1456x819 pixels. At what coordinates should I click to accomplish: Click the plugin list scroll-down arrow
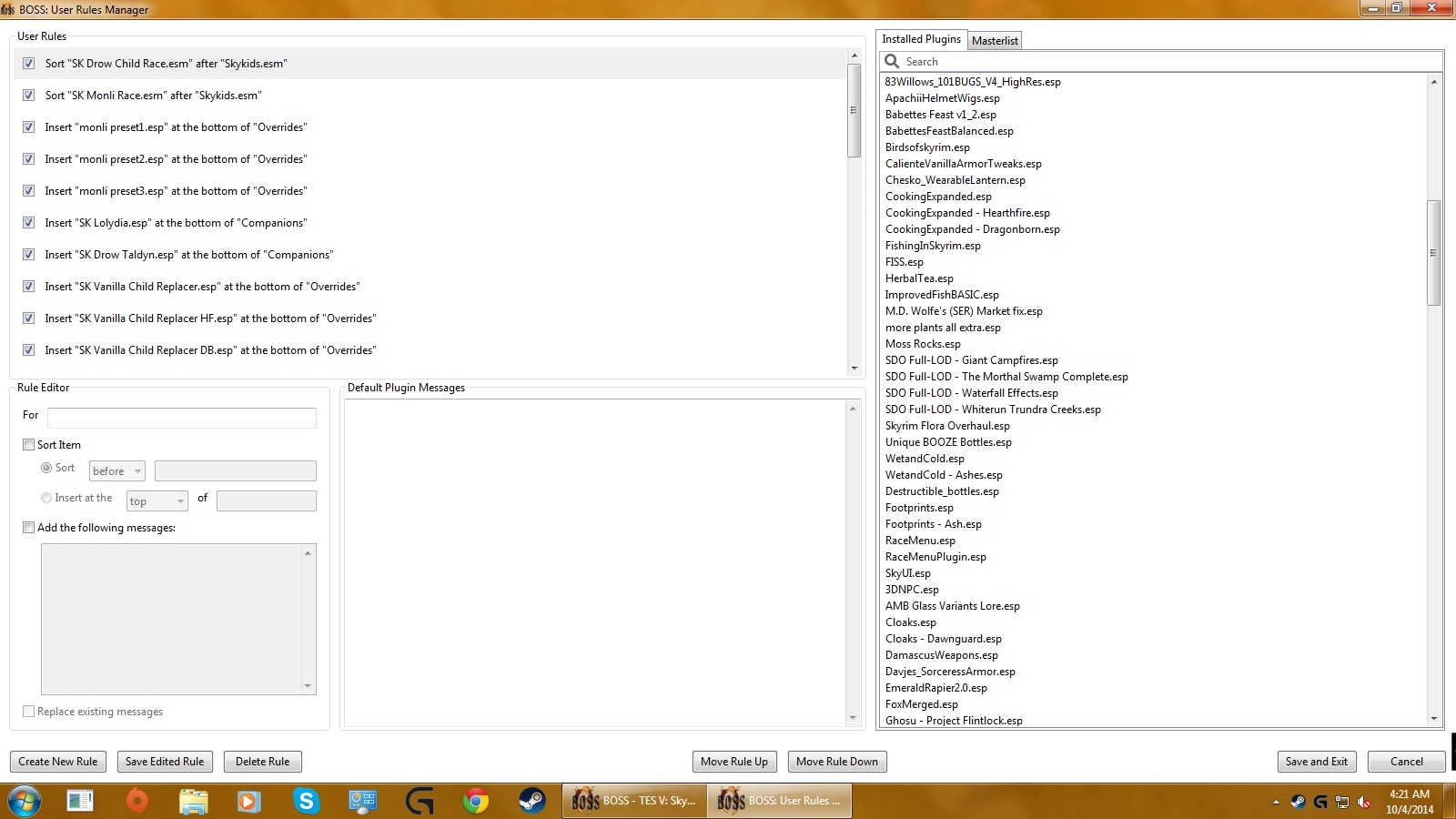coord(1434,719)
